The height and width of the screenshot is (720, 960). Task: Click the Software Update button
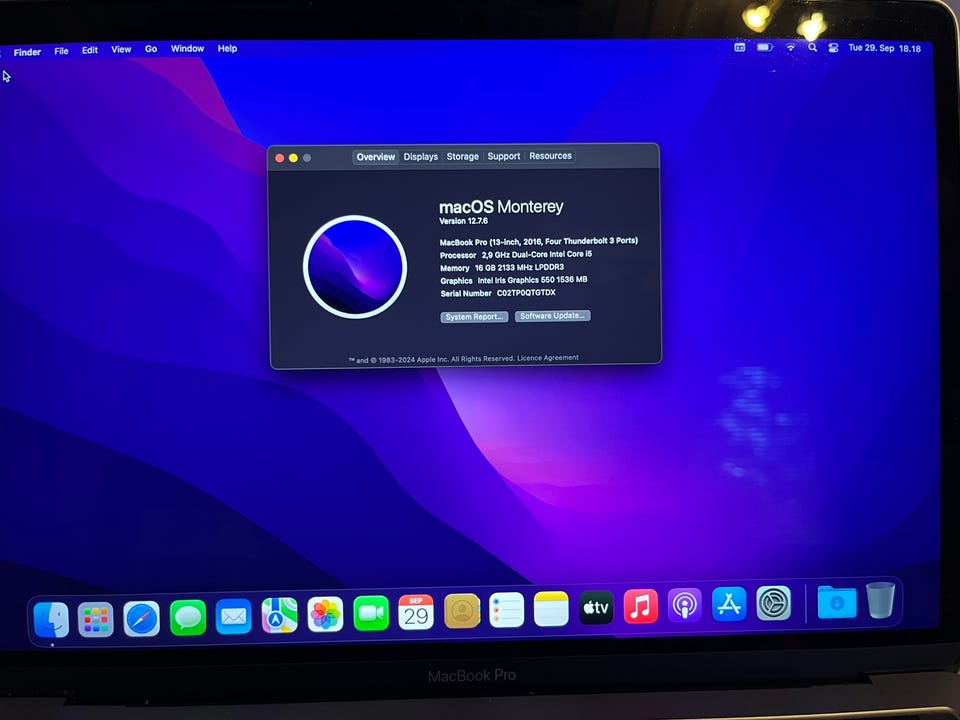click(553, 316)
